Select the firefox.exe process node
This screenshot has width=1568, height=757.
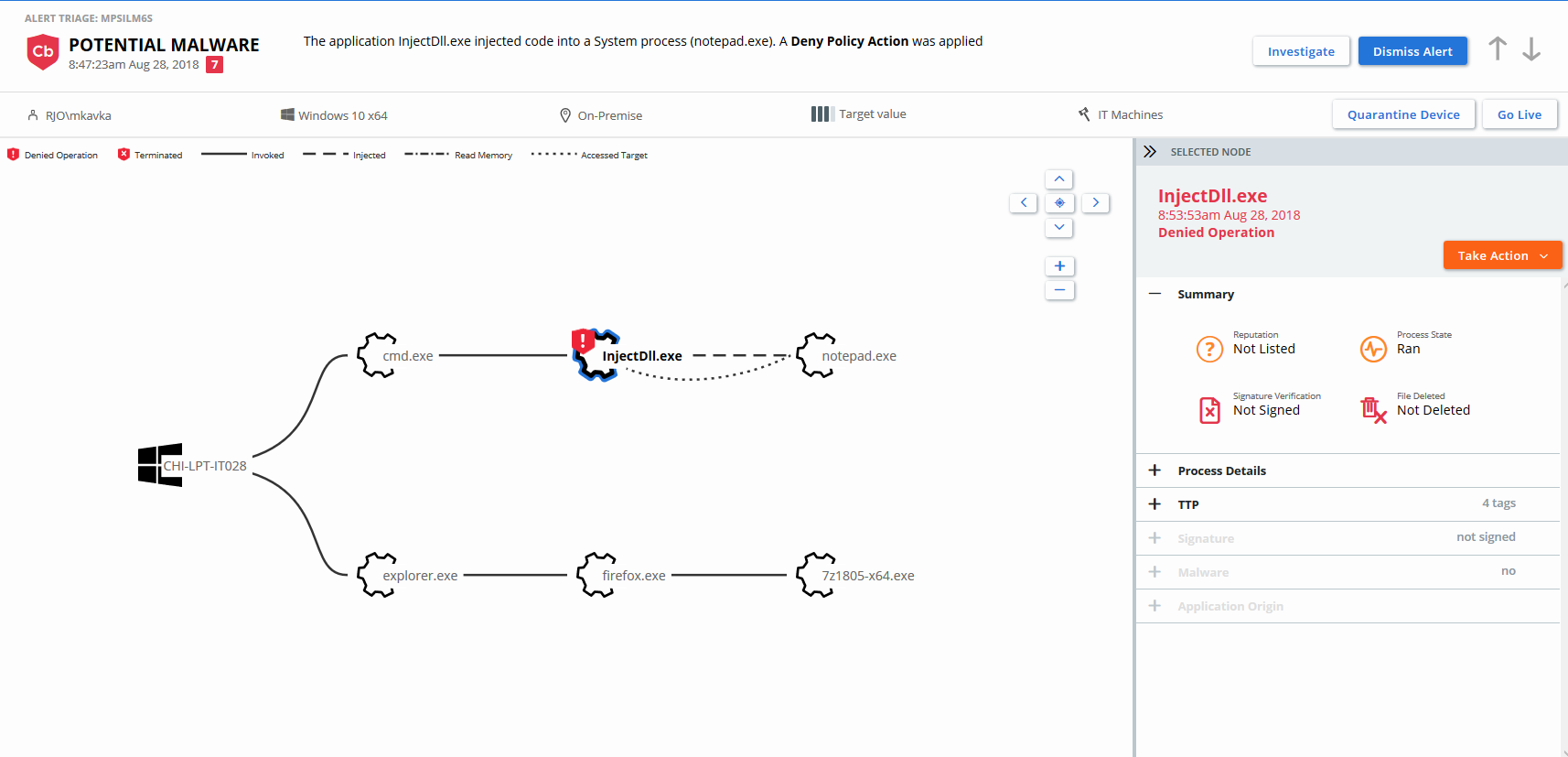coord(596,575)
